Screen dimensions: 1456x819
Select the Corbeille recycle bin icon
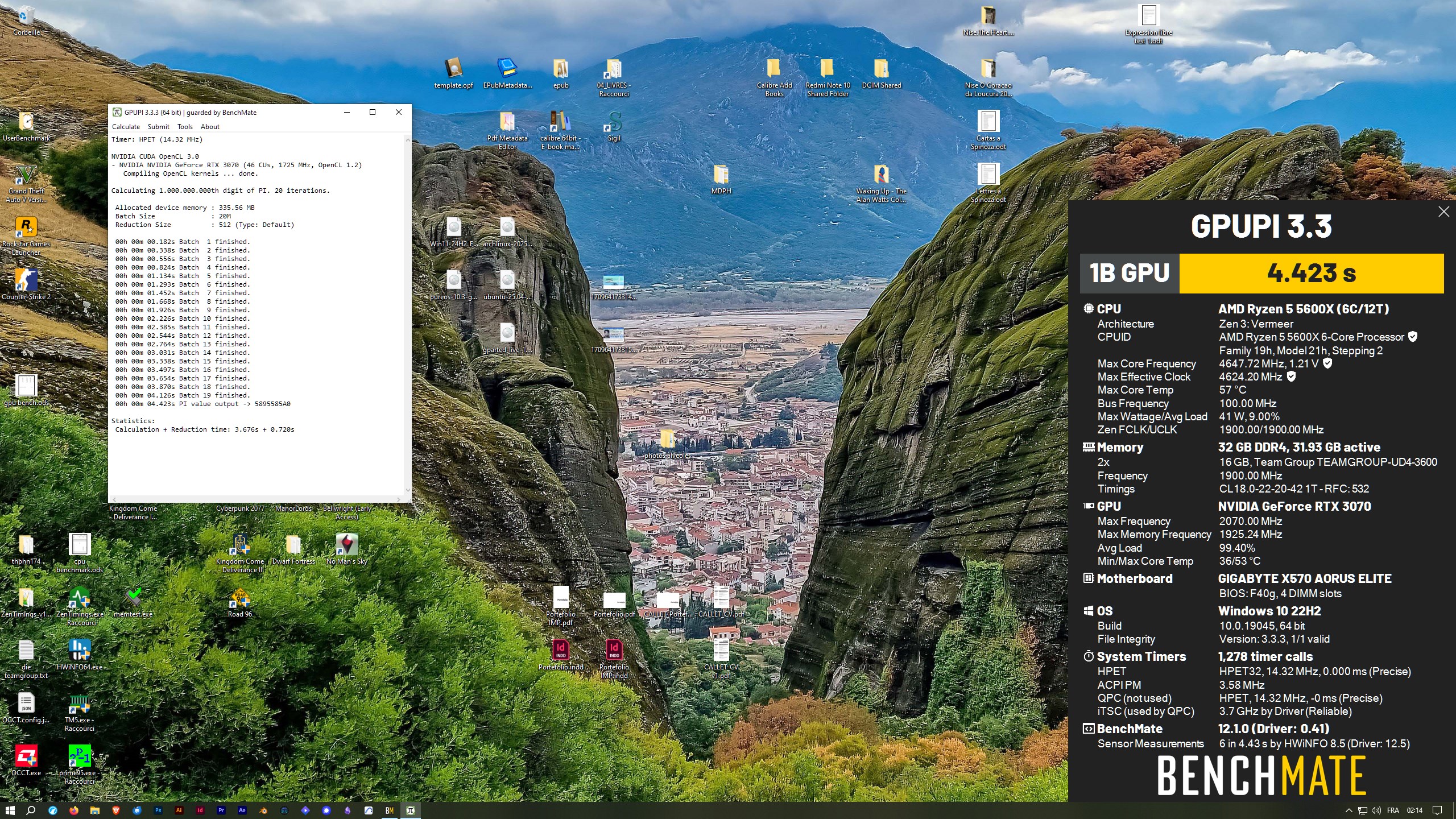coord(26,20)
